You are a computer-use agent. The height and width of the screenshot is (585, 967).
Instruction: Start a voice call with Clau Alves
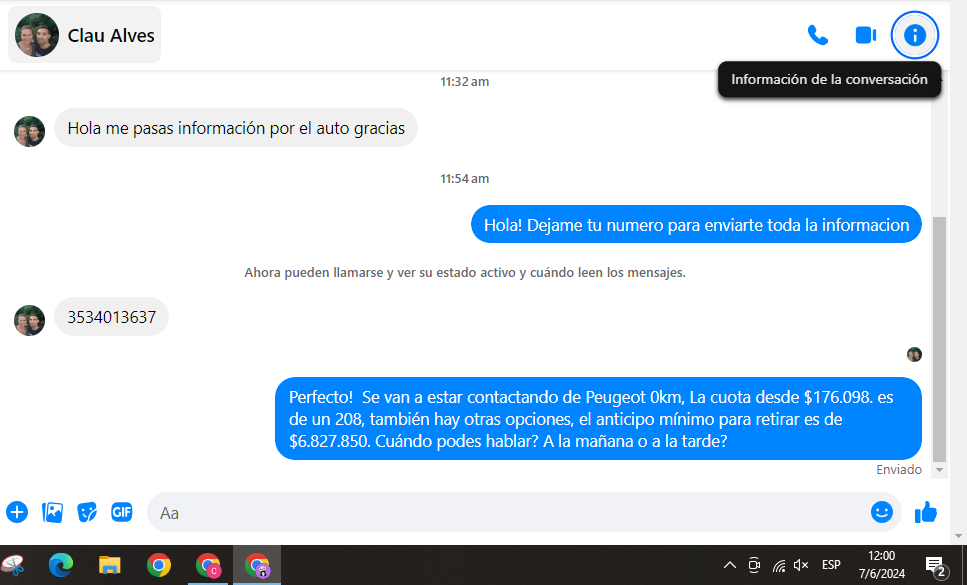tap(818, 35)
